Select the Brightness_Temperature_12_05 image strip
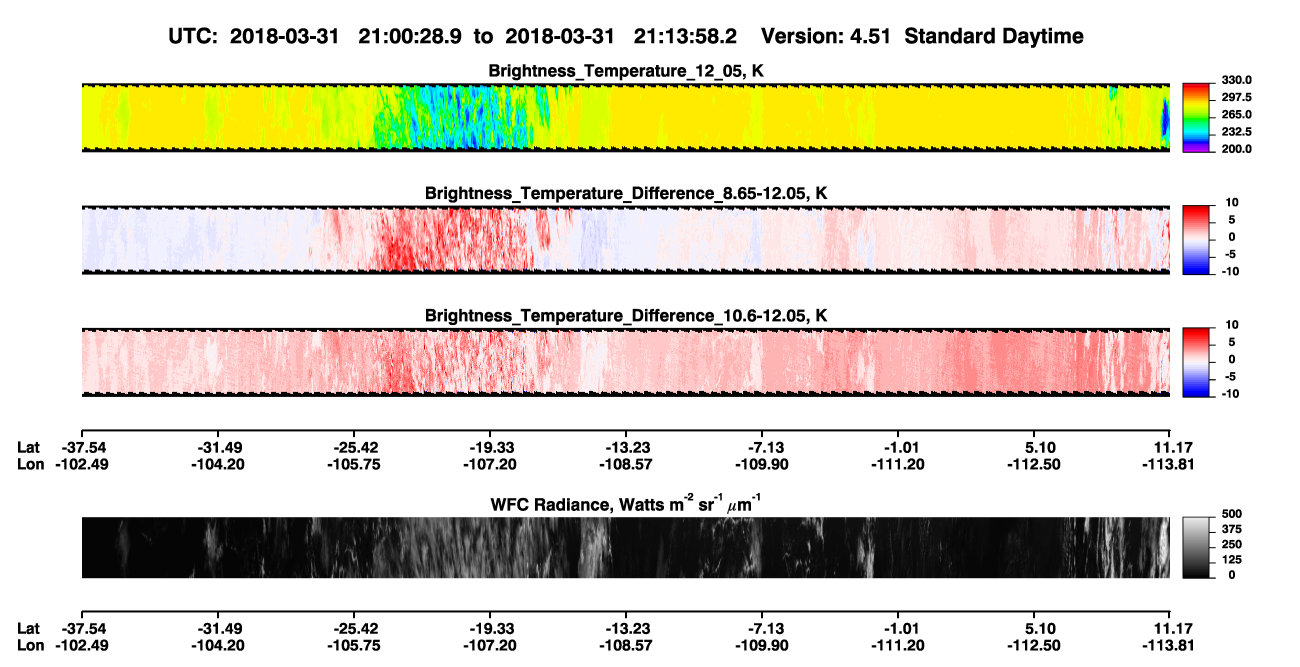Screen dimensions: 1300x667 click(x=625, y=117)
